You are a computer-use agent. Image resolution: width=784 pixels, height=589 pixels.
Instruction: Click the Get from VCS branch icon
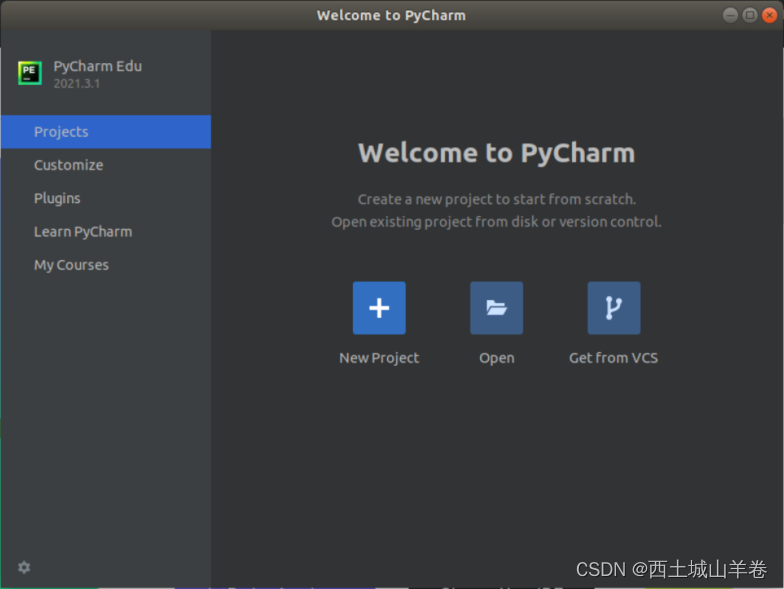pos(614,308)
